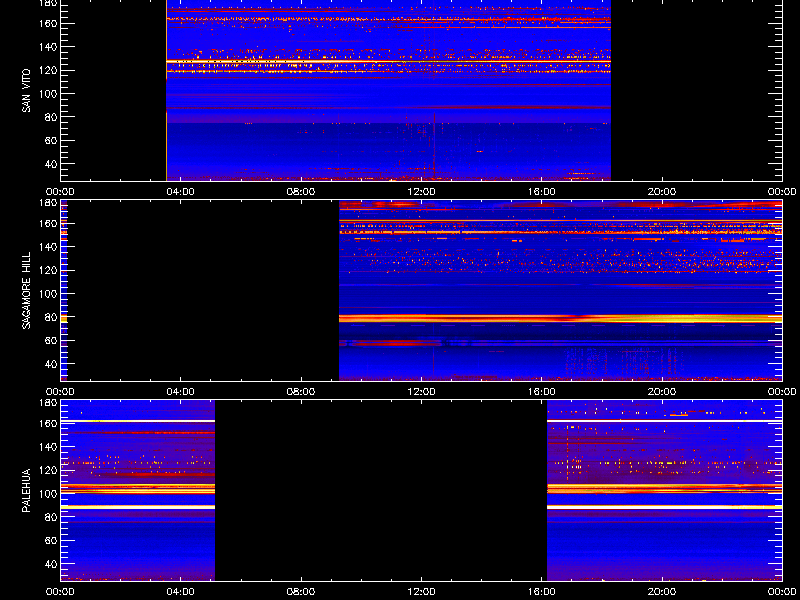
Task: Click the white 88 MHz band in evening Palehua data
Action: coord(664,507)
